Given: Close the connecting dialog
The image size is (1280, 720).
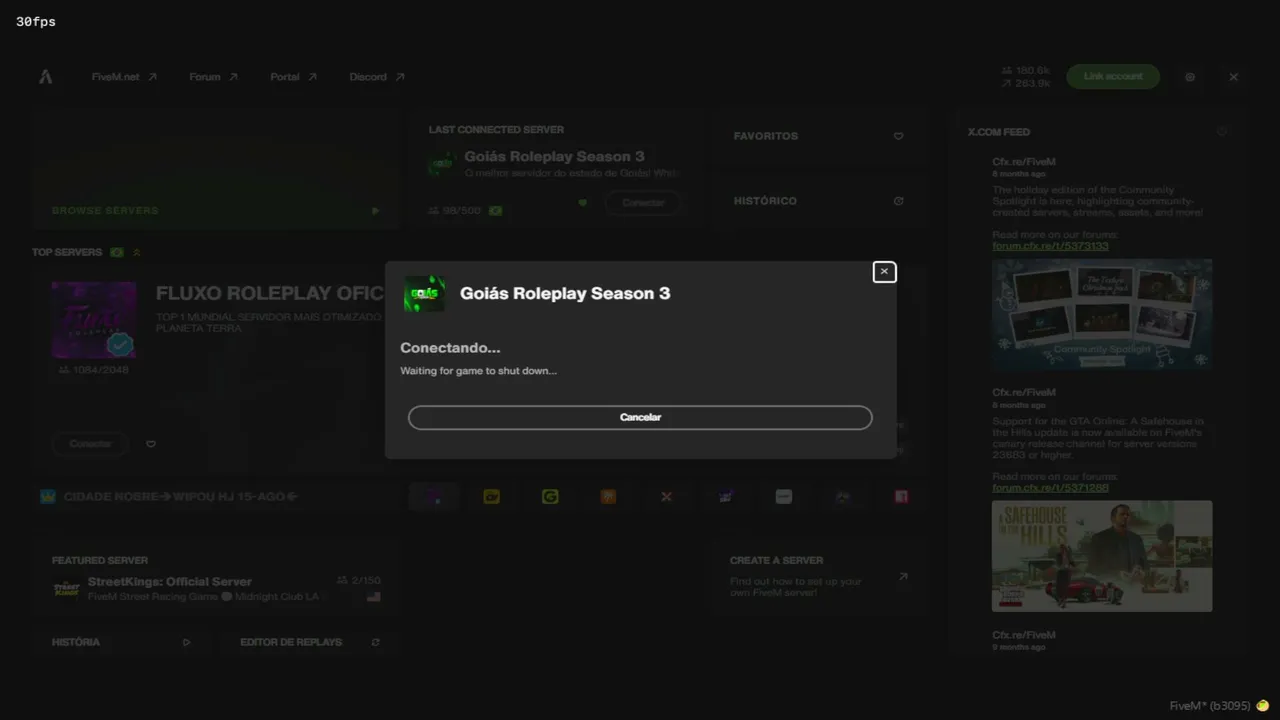Looking at the screenshot, I should pyautogui.click(x=884, y=272).
